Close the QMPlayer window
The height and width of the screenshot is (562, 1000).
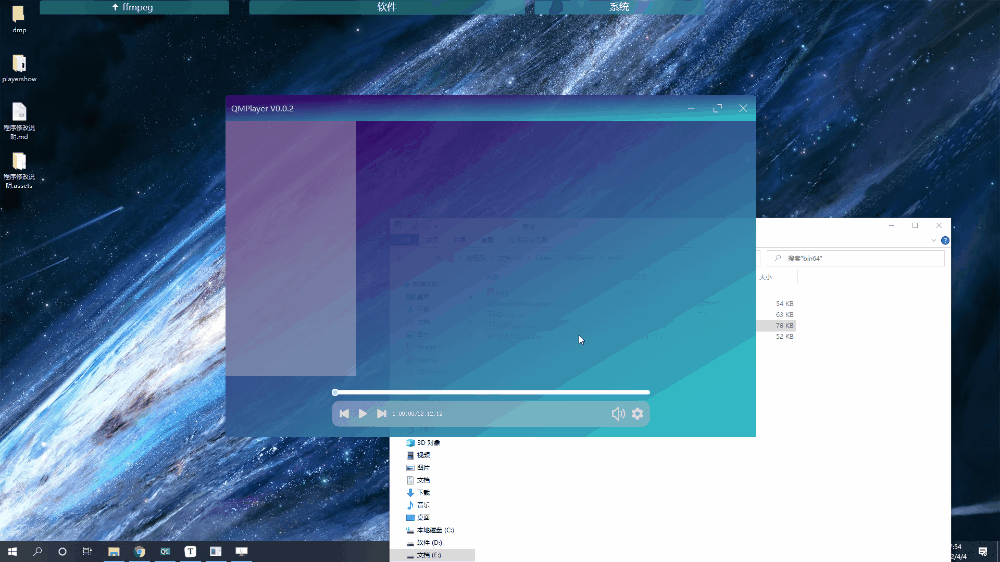[x=743, y=108]
